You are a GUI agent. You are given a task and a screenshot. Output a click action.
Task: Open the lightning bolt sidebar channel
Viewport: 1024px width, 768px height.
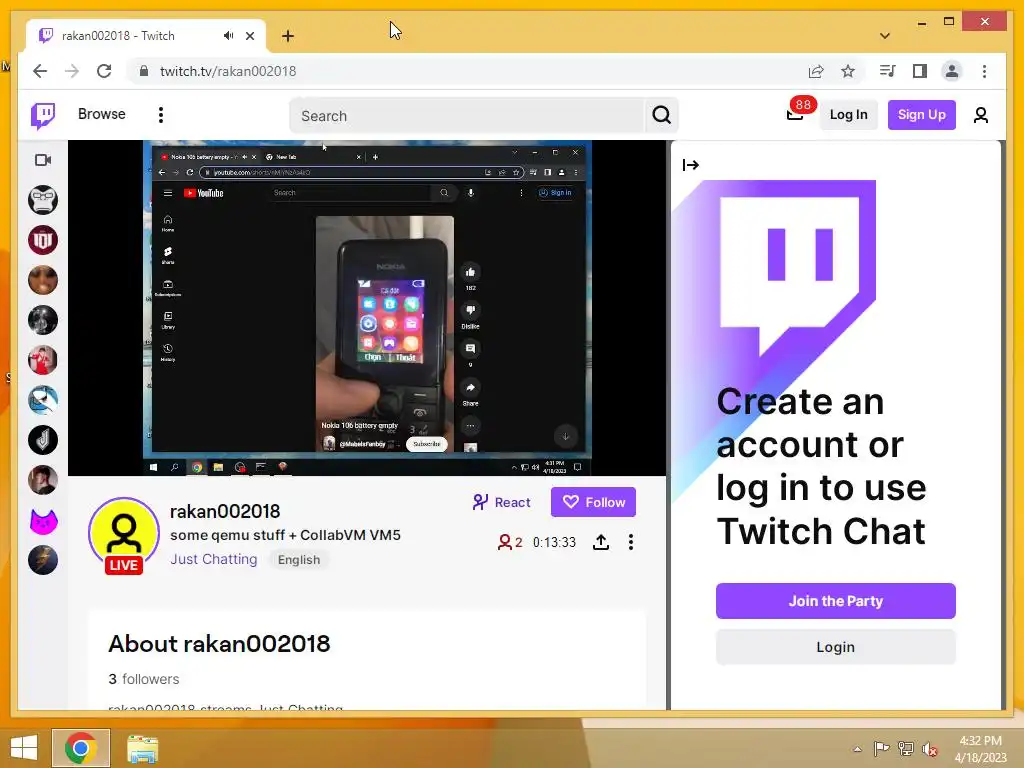pyautogui.click(x=43, y=560)
